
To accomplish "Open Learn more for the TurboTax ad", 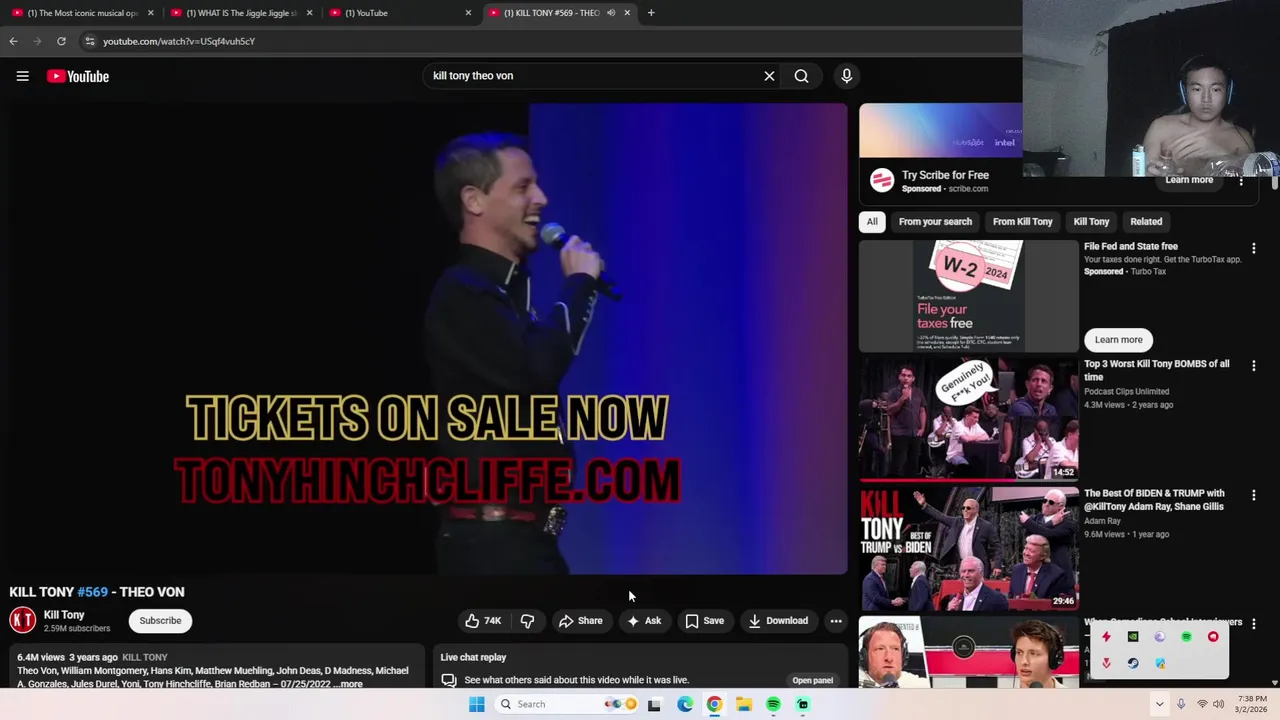I will pos(1118,340).
